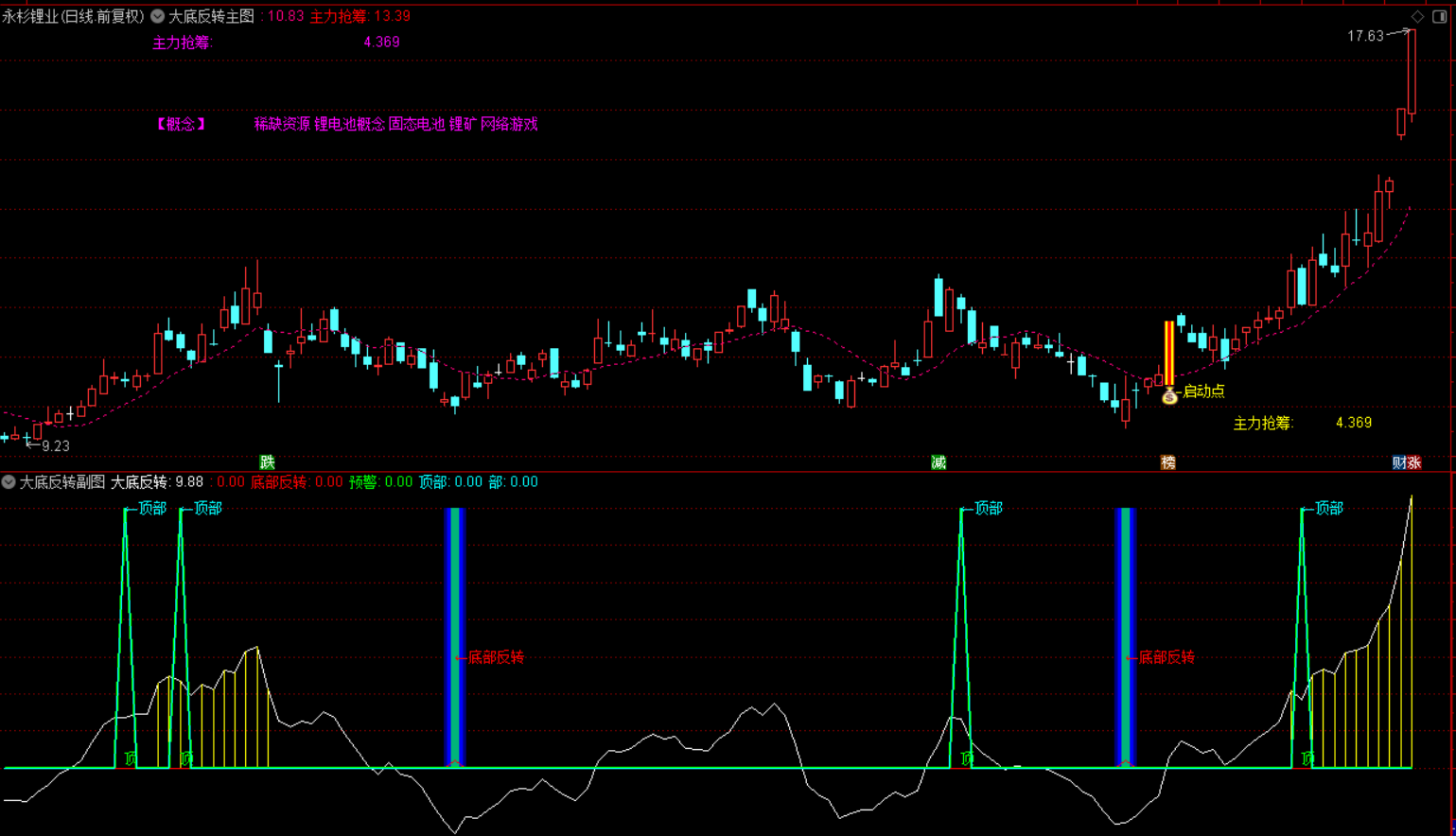The height and width of the screenshot is (836, 1456).
Task: Click the 17.63 high price label
Action: (1365, 36)
